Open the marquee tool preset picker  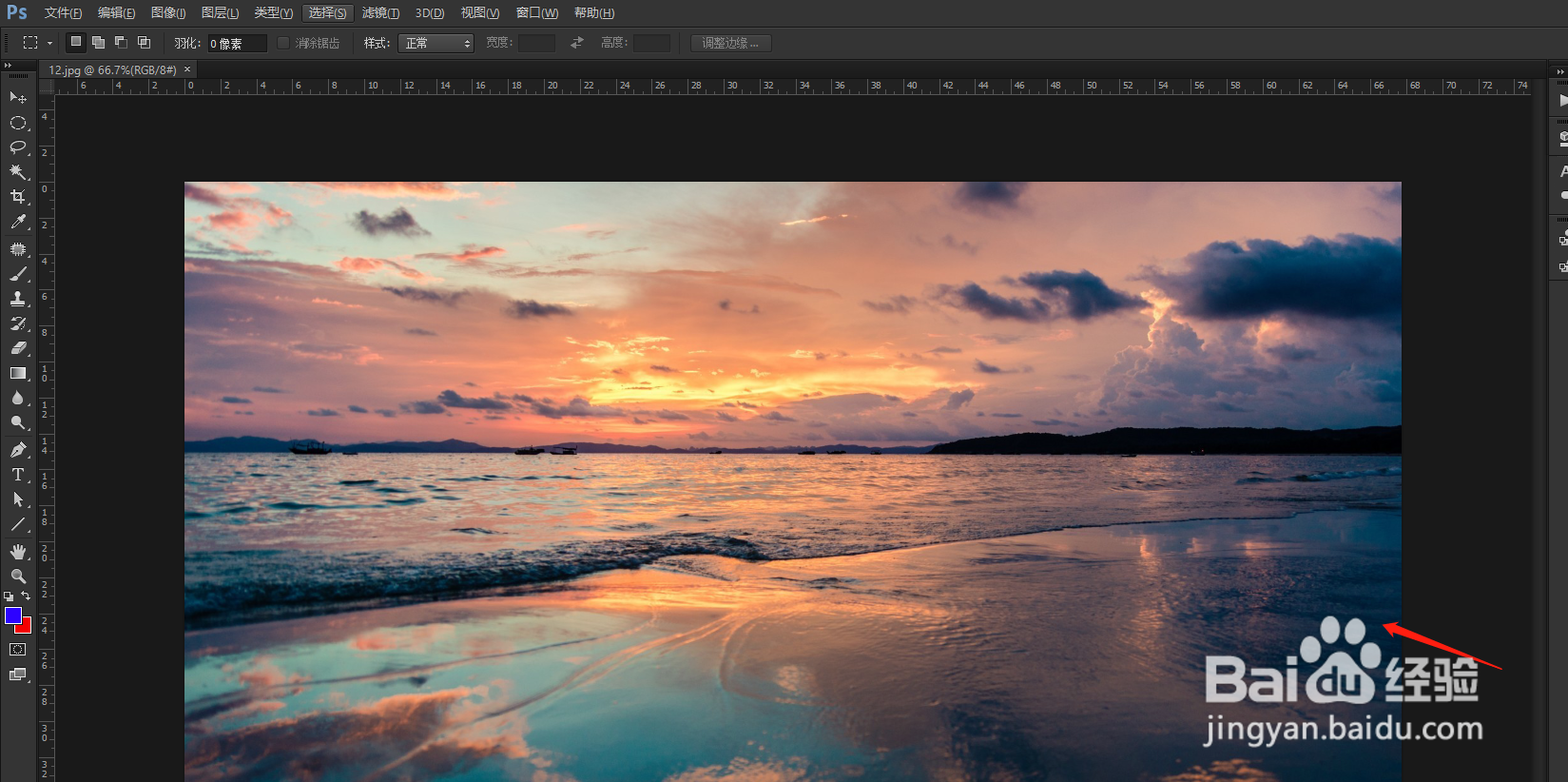tap(37, 43)
